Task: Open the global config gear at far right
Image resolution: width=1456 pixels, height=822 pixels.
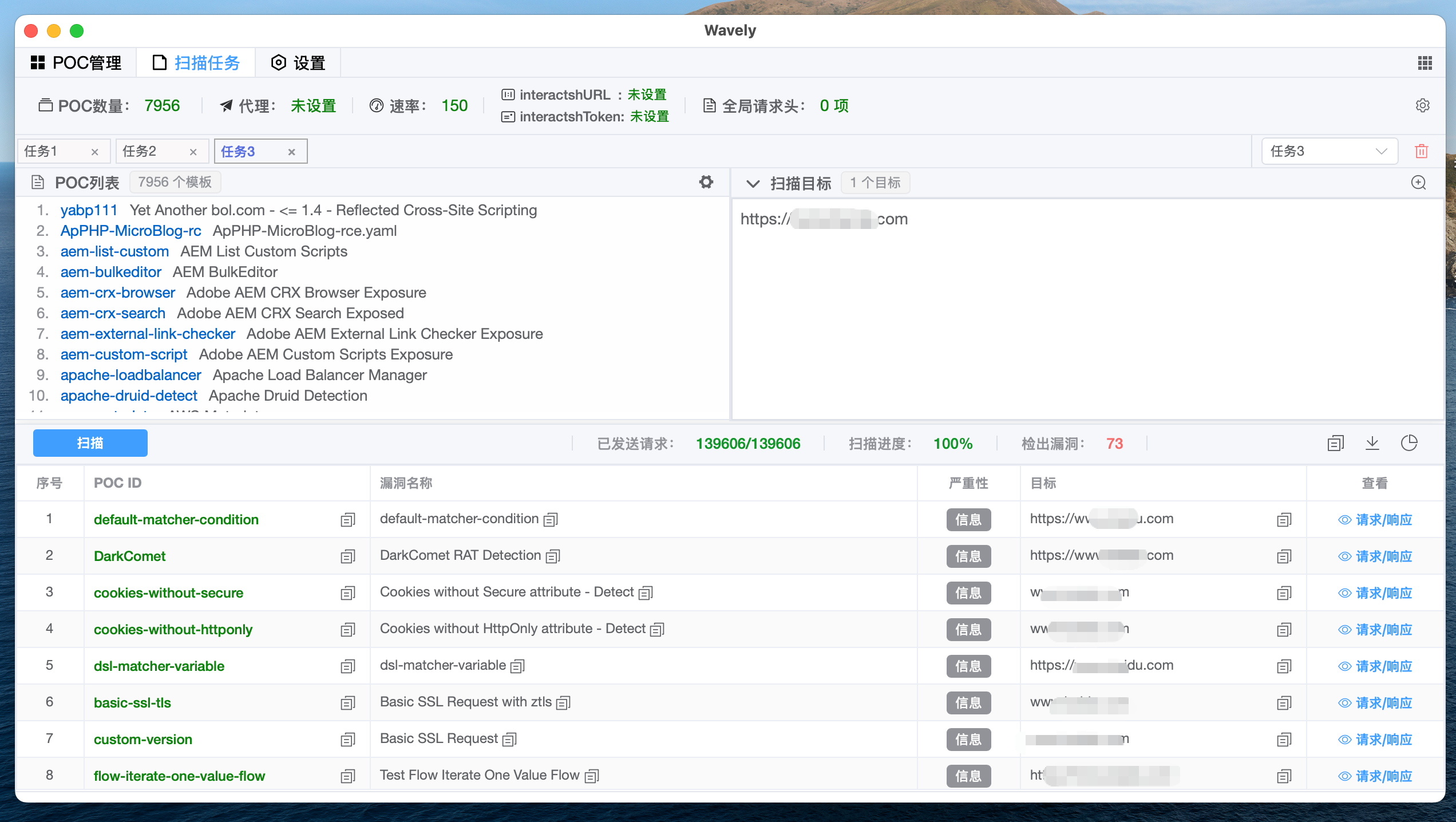Action: 1423,105
